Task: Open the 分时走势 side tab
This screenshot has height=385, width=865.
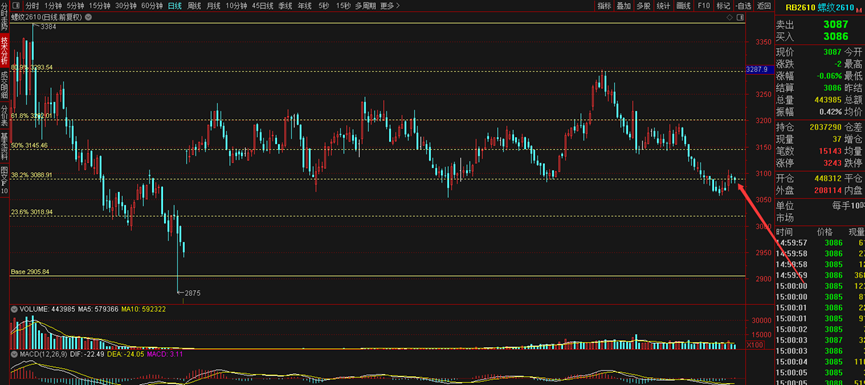Action: (4, 18)
